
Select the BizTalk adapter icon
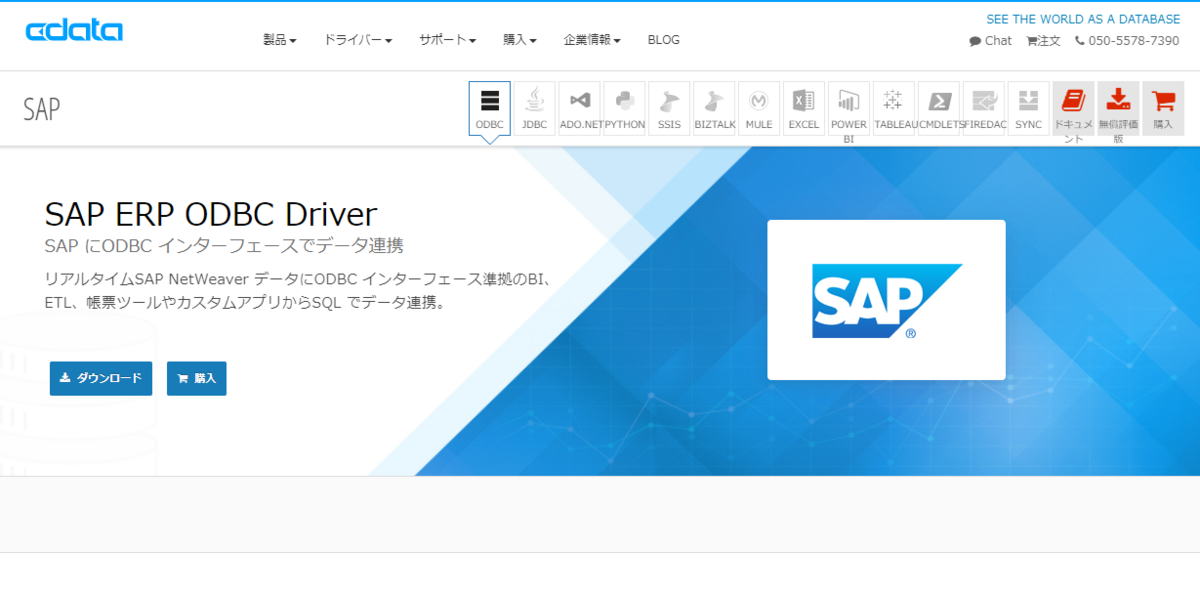point(714,108)
